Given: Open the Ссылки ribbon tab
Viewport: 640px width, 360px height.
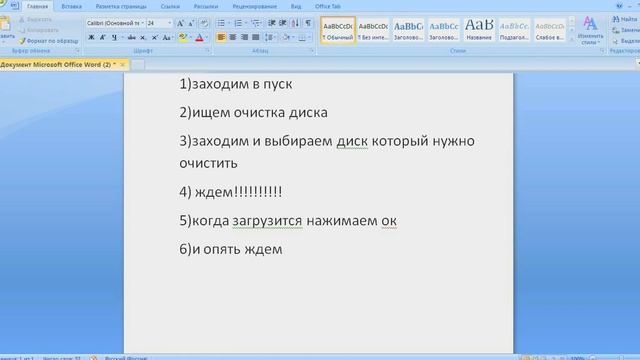Looking at the screenshot, I should pos(170,7).
